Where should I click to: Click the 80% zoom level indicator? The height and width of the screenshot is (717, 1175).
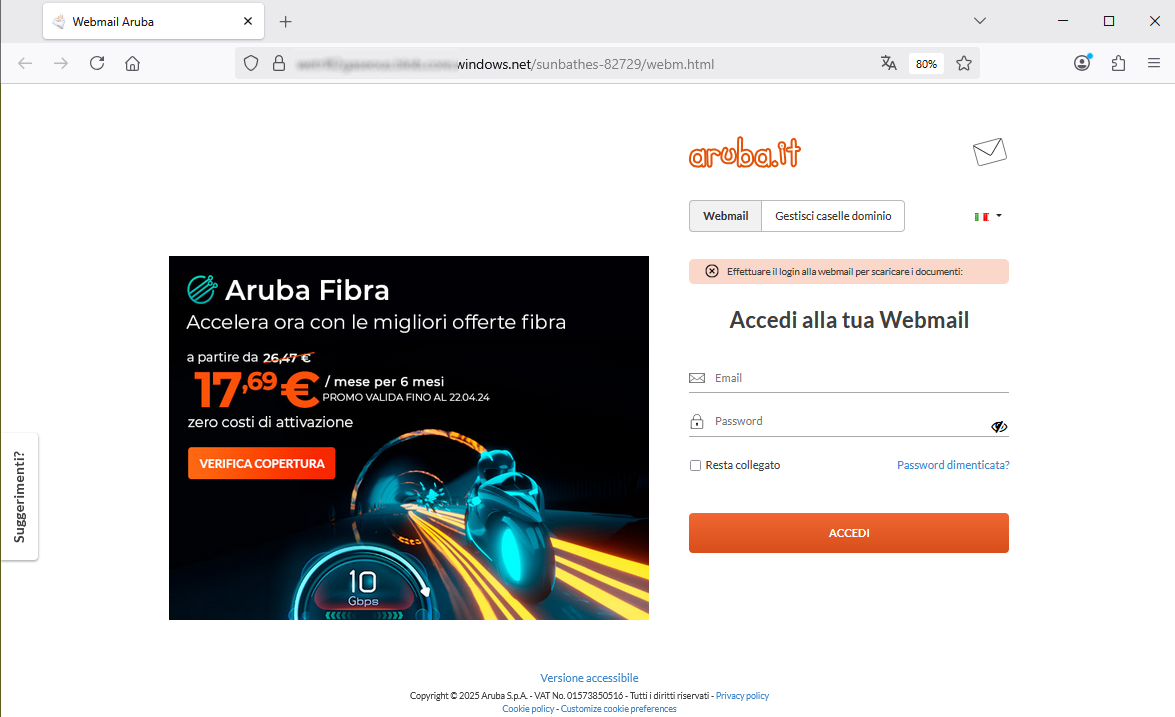pos(926,64)
